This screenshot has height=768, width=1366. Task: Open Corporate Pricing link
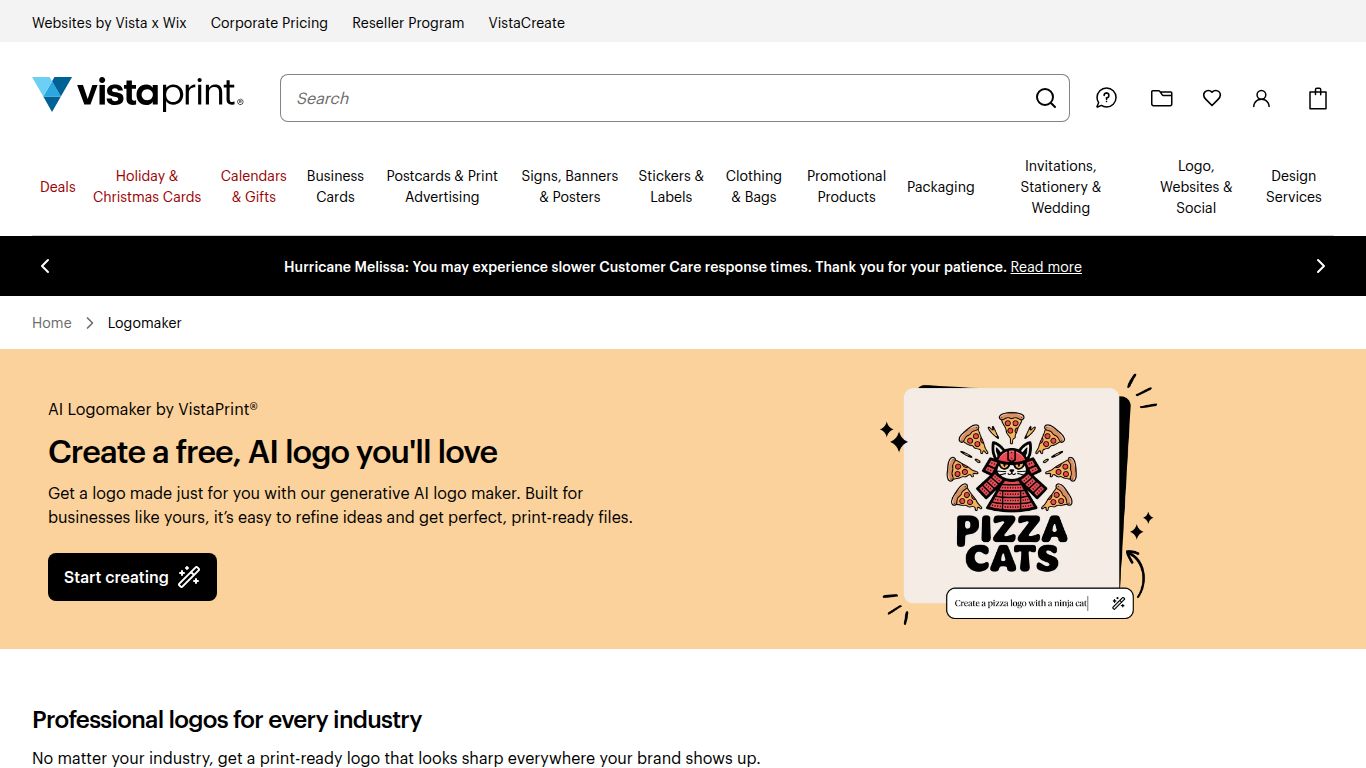[x=269, y=22]
